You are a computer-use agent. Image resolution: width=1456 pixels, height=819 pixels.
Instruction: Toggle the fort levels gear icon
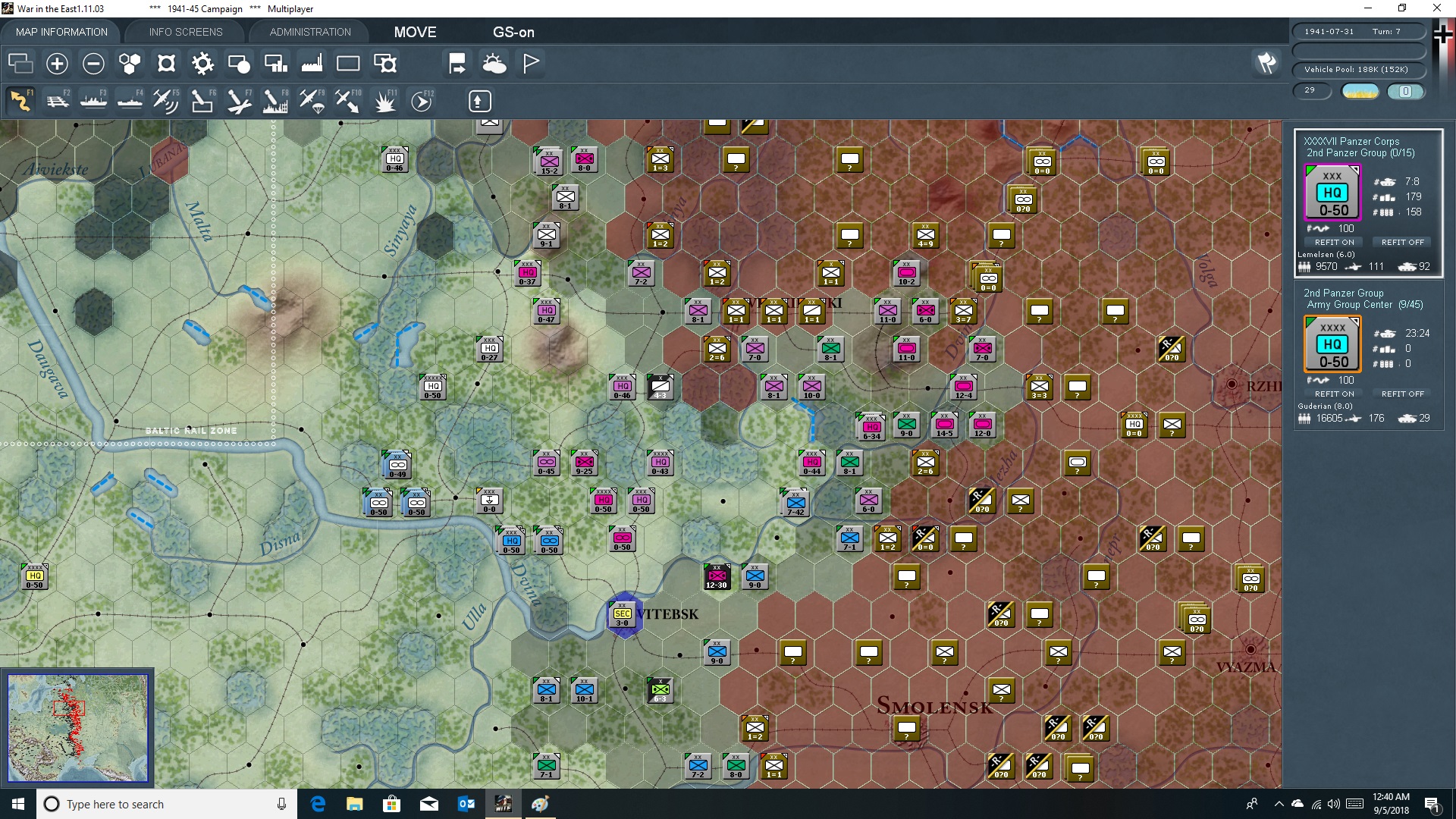(x=202, y=63)
